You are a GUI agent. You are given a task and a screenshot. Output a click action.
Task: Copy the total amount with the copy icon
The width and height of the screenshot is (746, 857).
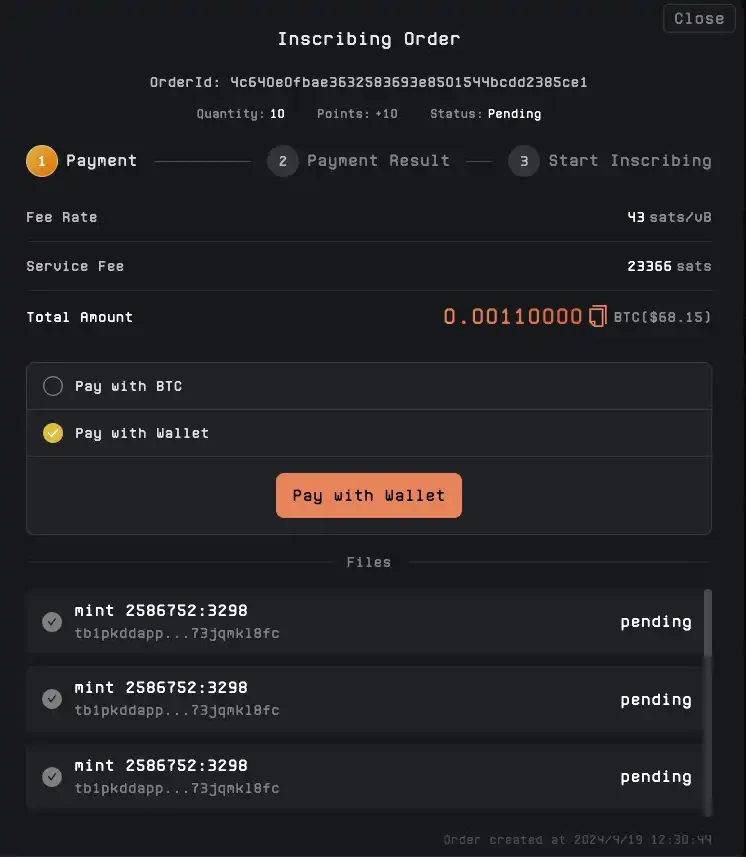[598, 317]
